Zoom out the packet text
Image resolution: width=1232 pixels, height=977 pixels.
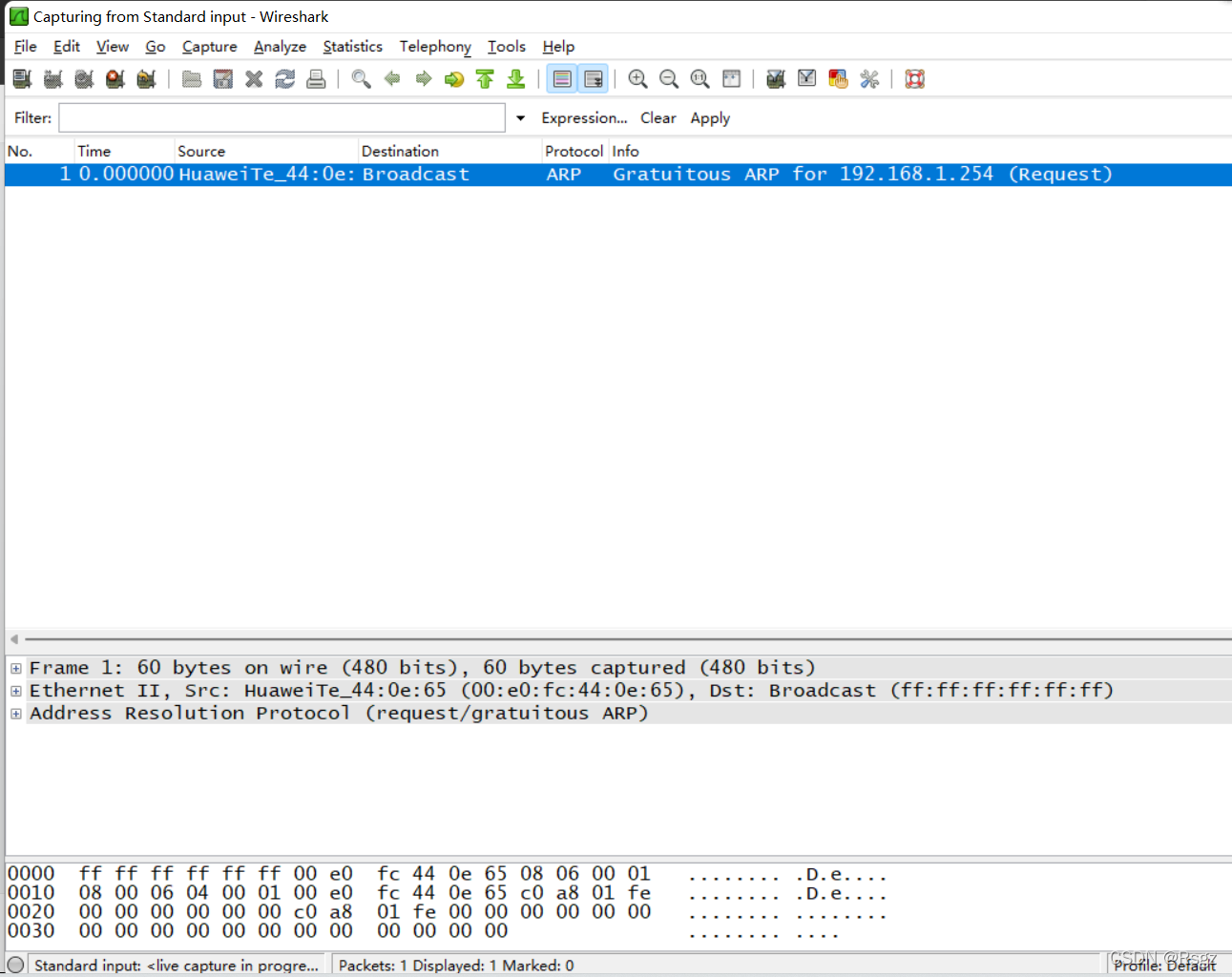click(x=669, y=79)
